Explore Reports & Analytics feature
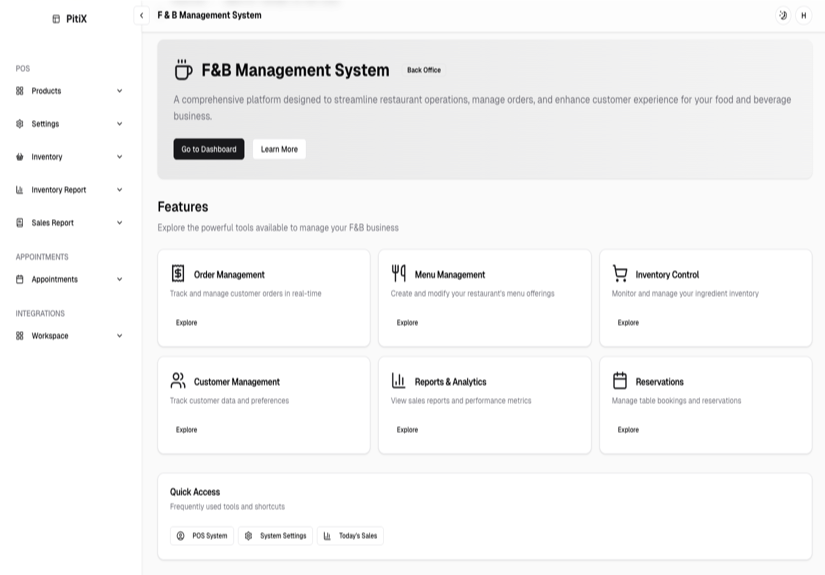825x575 pixels. (407, 430)
